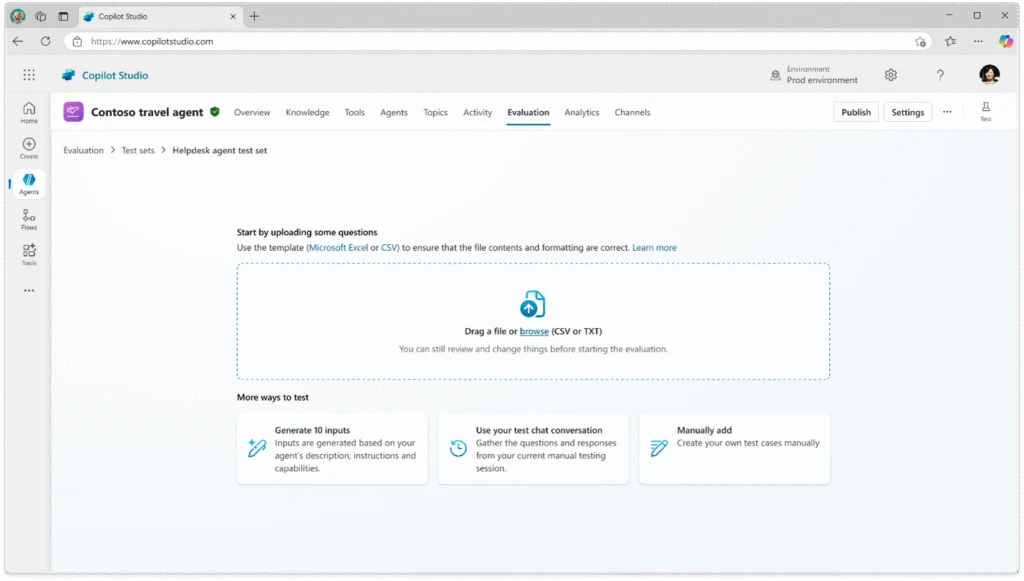Click the browser Copilot icon
1024x581 pixels.
pyautogui.click(x=1004, y=41)
